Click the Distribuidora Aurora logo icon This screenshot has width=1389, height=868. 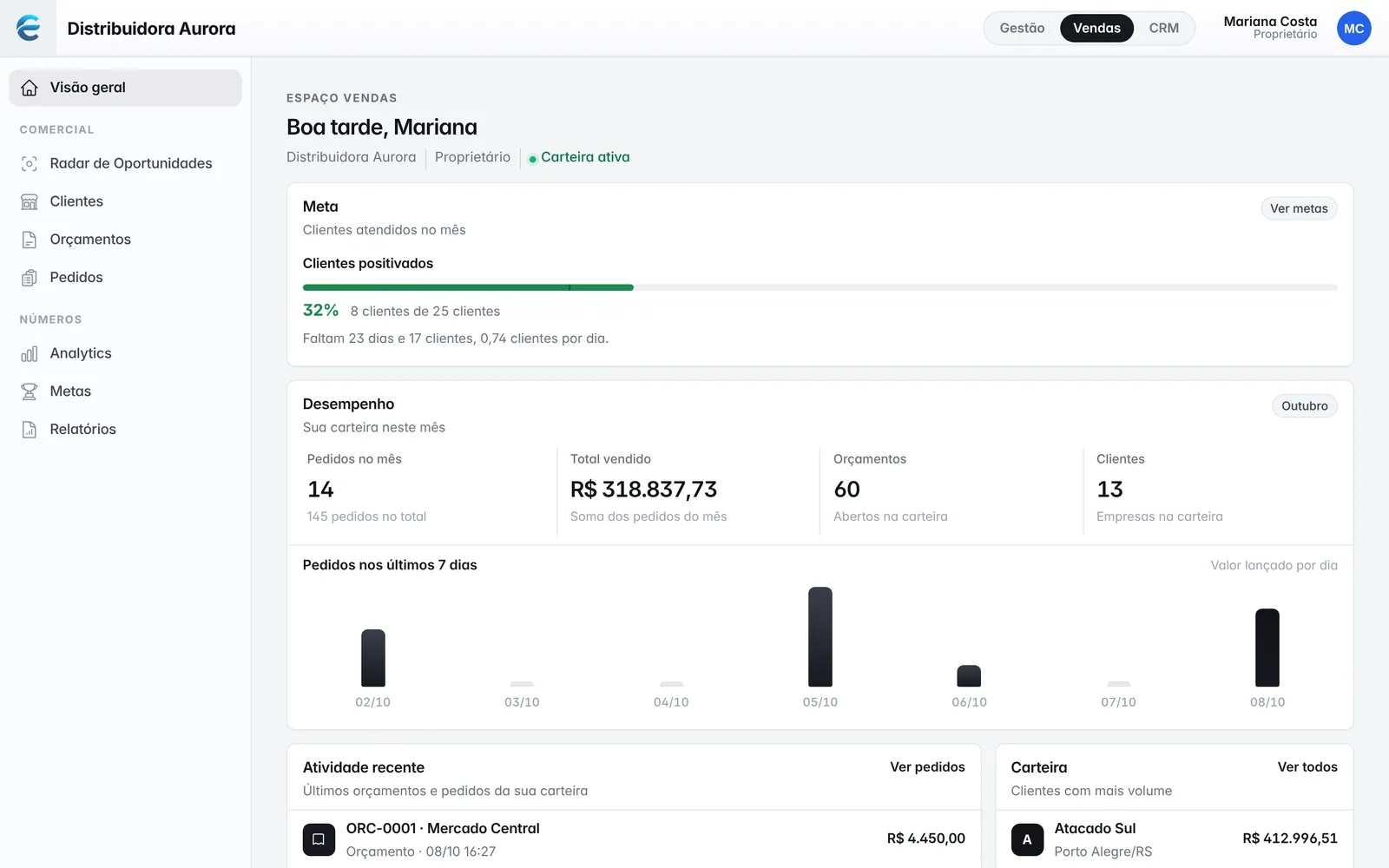click(x=29, y=28)
